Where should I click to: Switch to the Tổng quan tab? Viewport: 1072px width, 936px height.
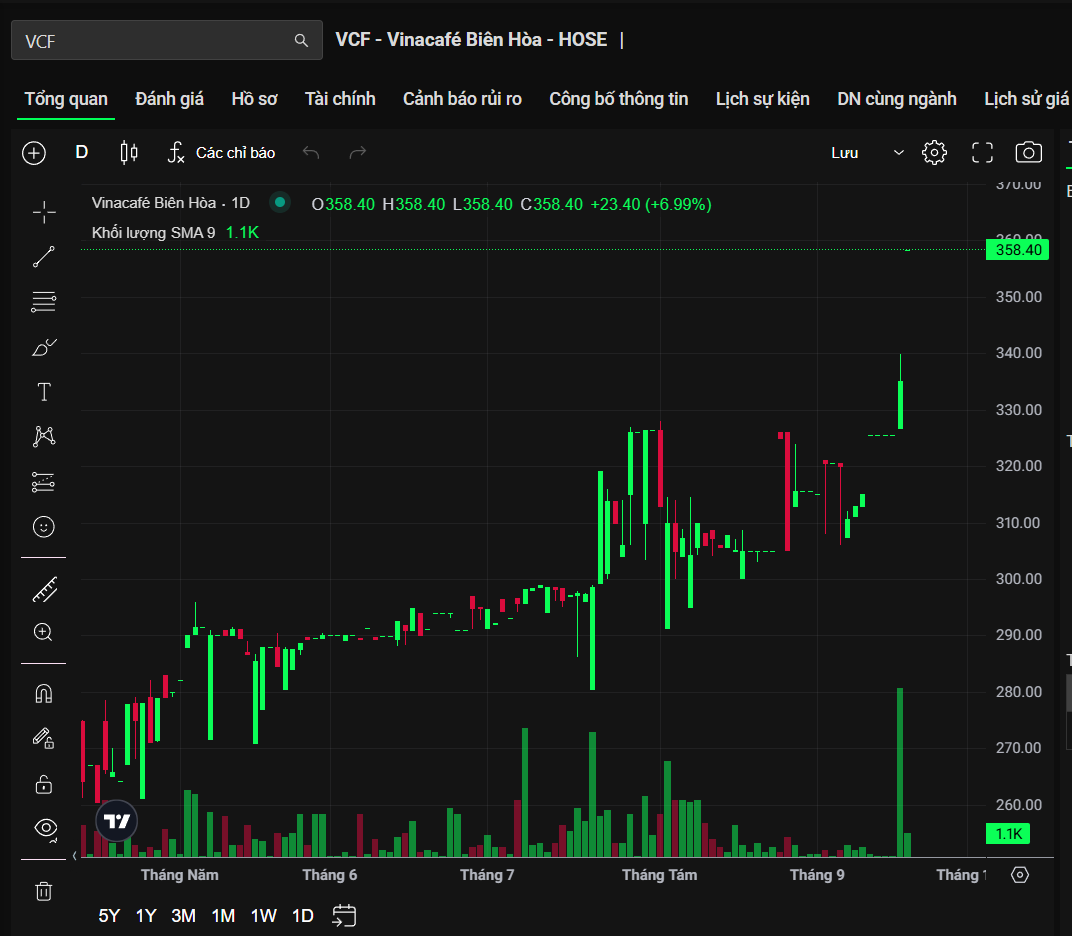tap(66, 99)
